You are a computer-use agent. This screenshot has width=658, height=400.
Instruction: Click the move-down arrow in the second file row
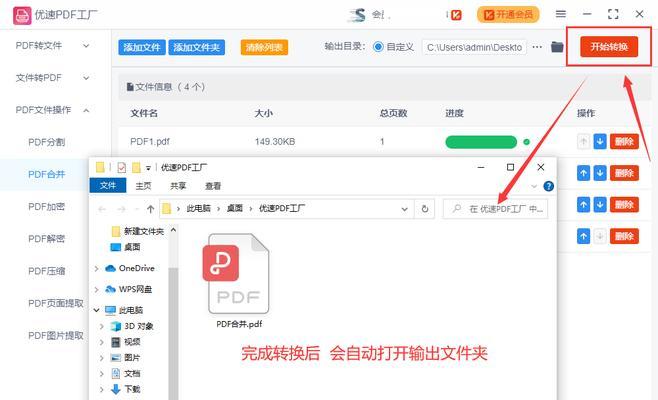(x=600, y=173)
